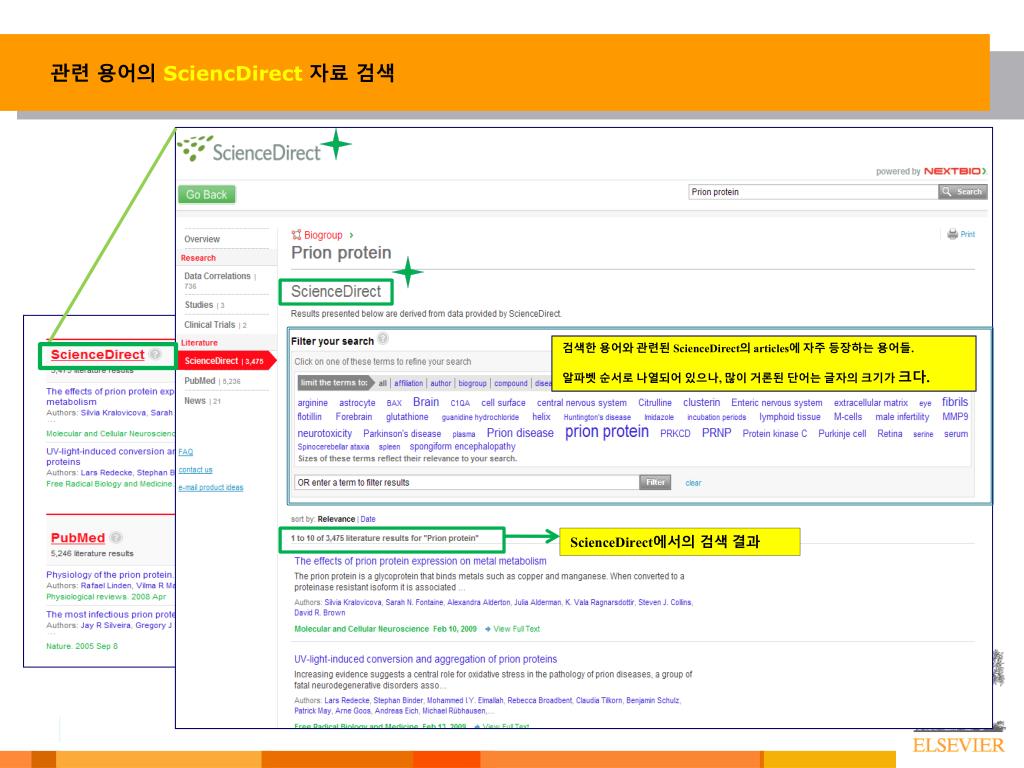Screen dimensions: 1024x768
Task: Click the 'neurotoxicity' filter term
Action: pyautogui.click(x=325, y=434)
